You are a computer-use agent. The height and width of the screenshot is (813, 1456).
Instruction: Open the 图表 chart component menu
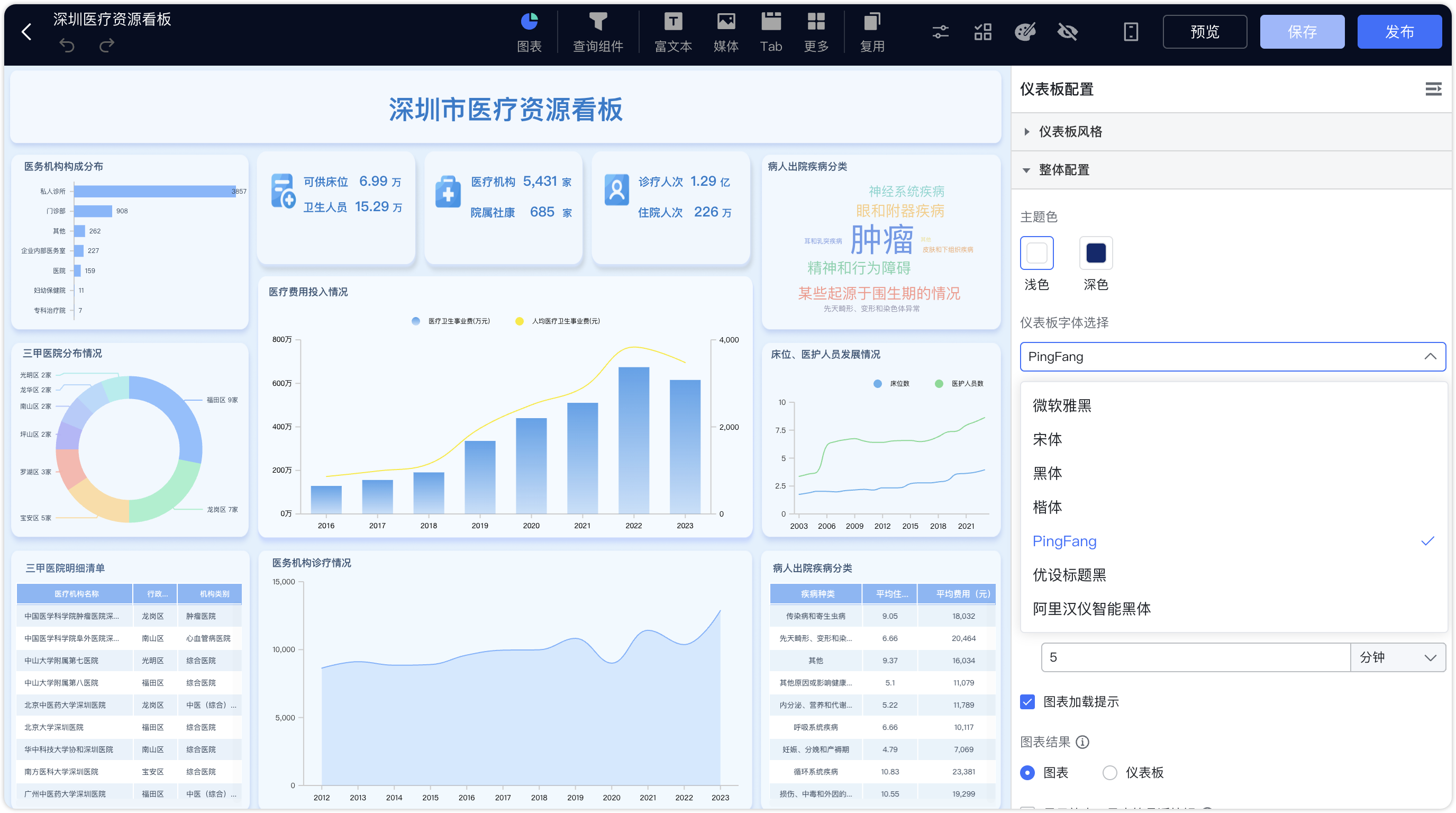pyautogui.click(x=529, y=32)
